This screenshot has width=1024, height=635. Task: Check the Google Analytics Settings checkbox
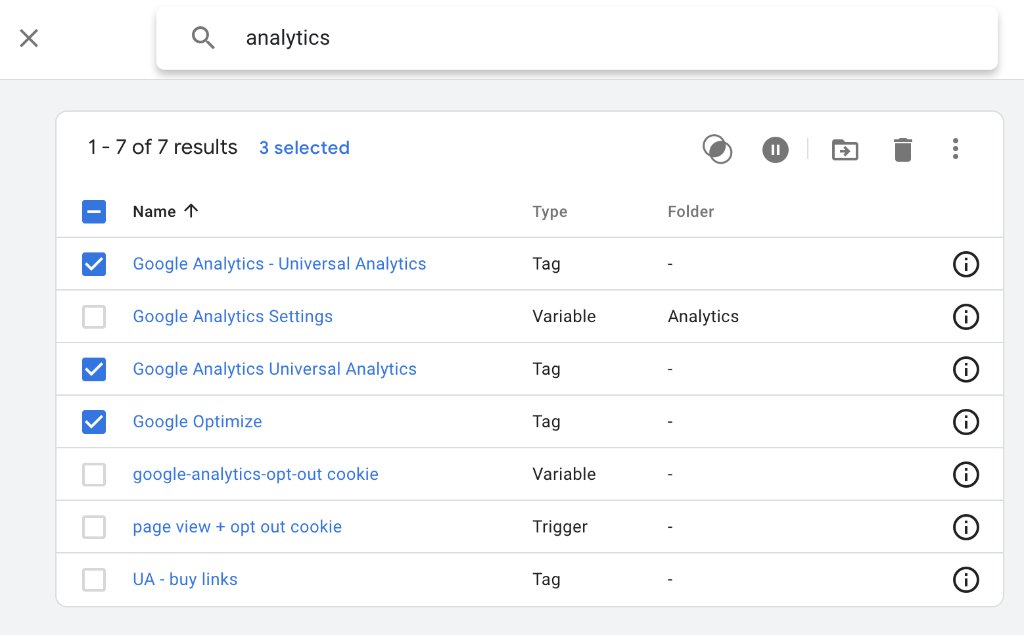pyautogui.click(x=94, y=317)
